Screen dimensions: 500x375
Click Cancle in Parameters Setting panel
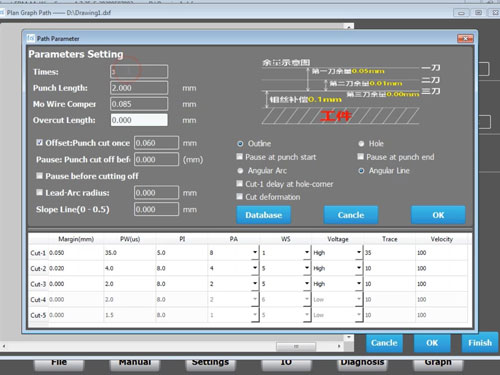351,215
